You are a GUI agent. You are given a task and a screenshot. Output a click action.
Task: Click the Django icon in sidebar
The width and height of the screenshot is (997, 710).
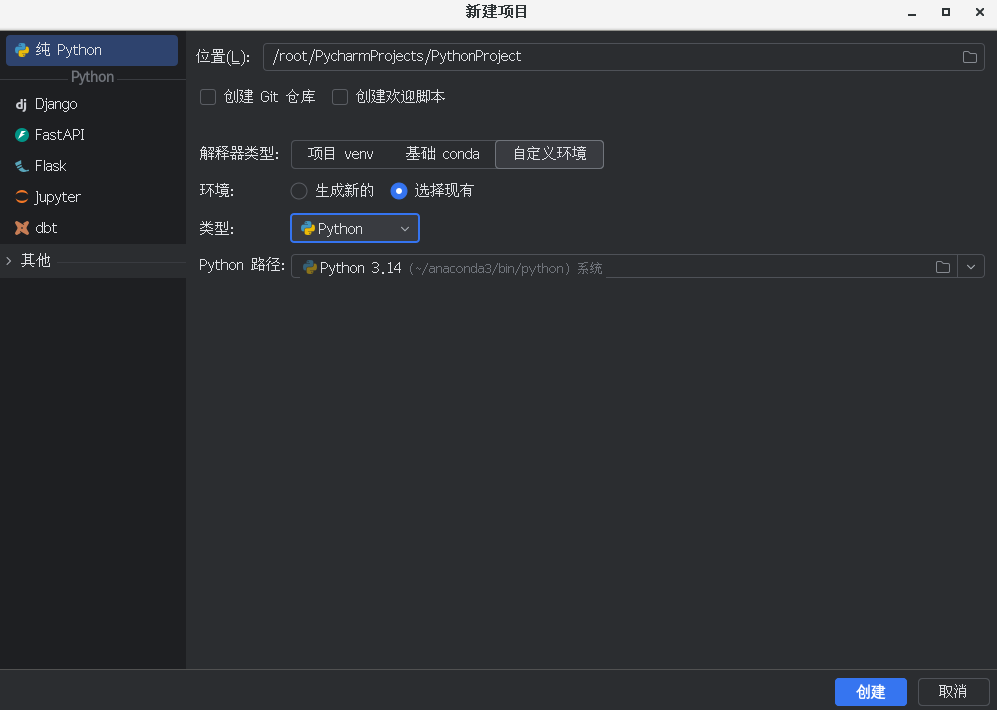tap(22, 104)
